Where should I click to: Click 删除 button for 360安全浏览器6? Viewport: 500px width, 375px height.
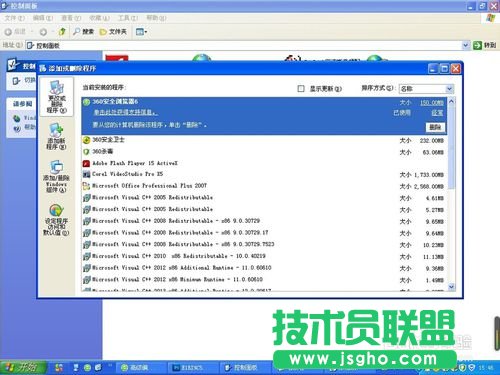435,127
